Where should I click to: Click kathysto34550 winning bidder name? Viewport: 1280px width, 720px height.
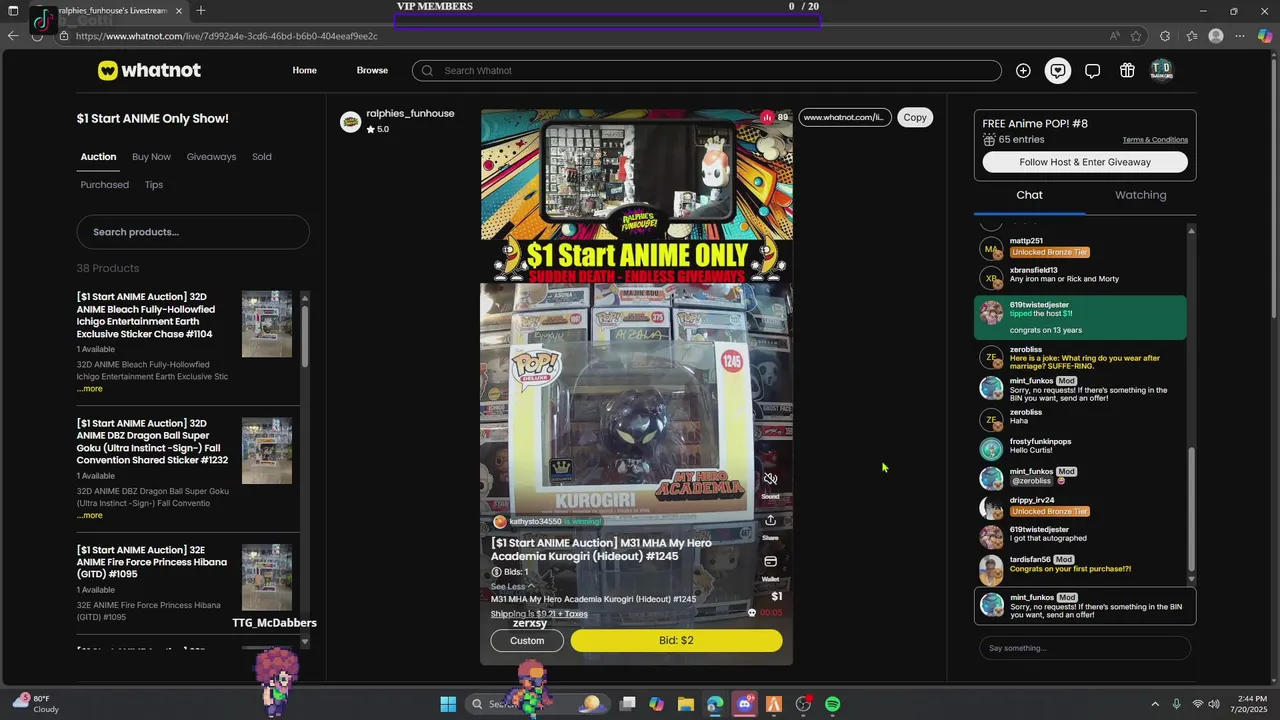click(x=535, y=522)
